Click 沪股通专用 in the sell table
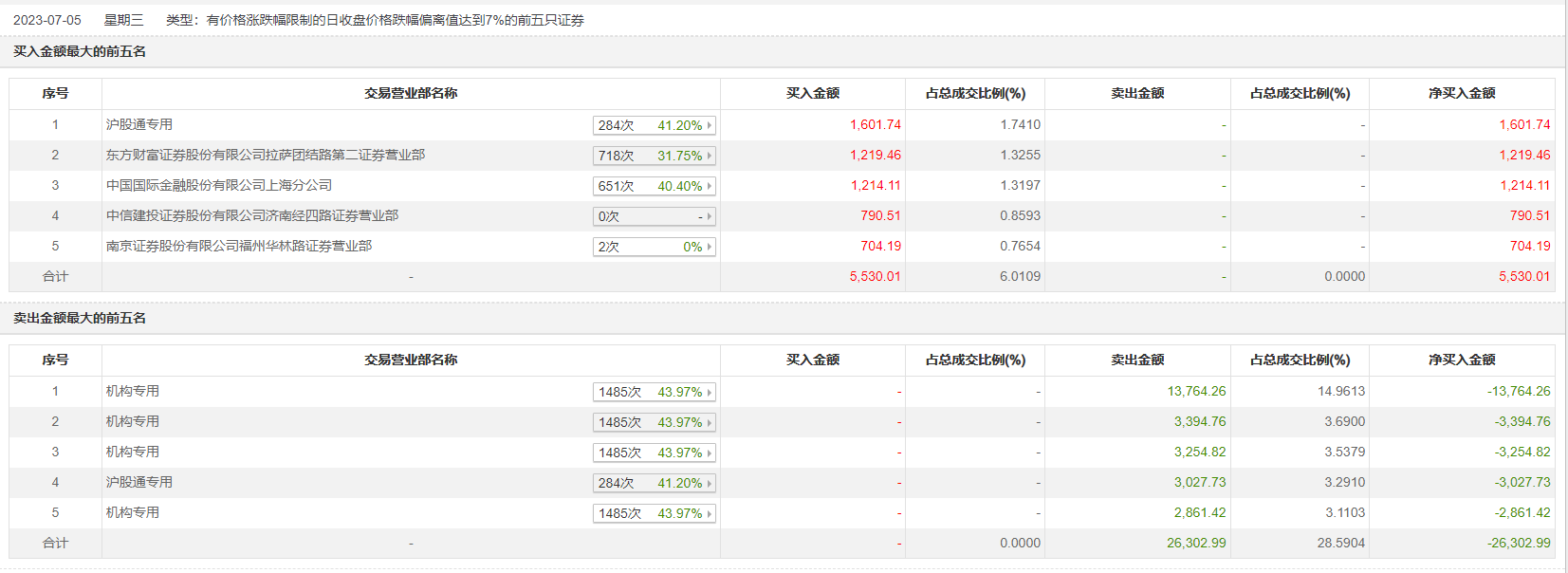1568x573 pixels. point(139,482)
